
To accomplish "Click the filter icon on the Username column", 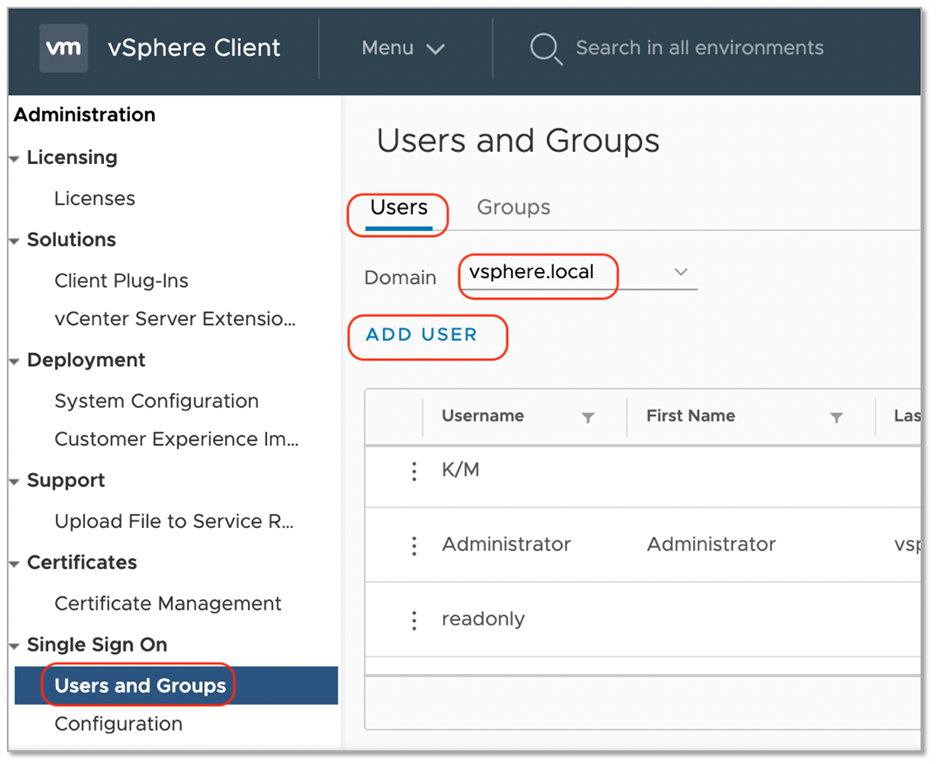I will click(588, 417).
